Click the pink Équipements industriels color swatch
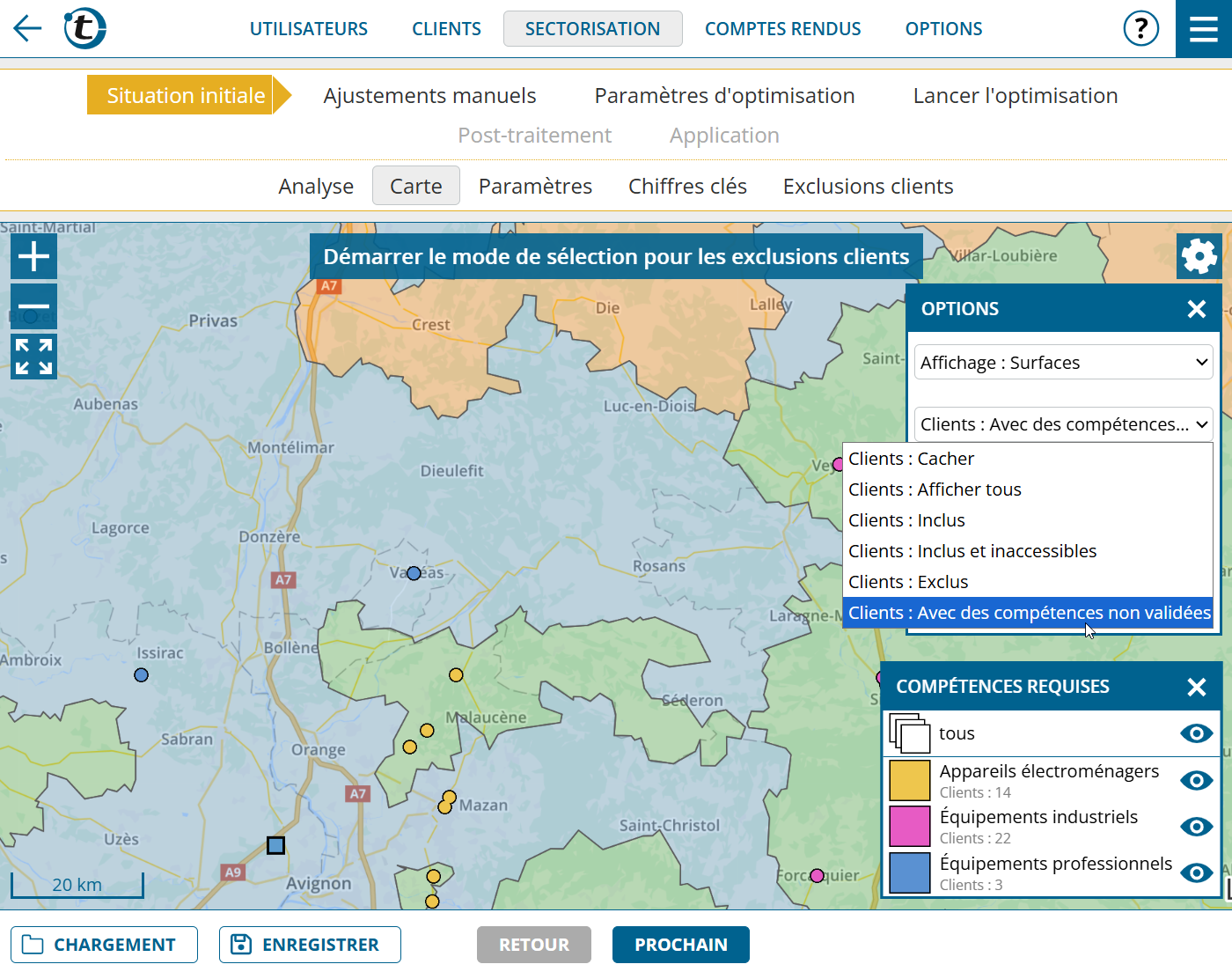Viewport: 1232px width, 979px height. (x=909, y=827)
